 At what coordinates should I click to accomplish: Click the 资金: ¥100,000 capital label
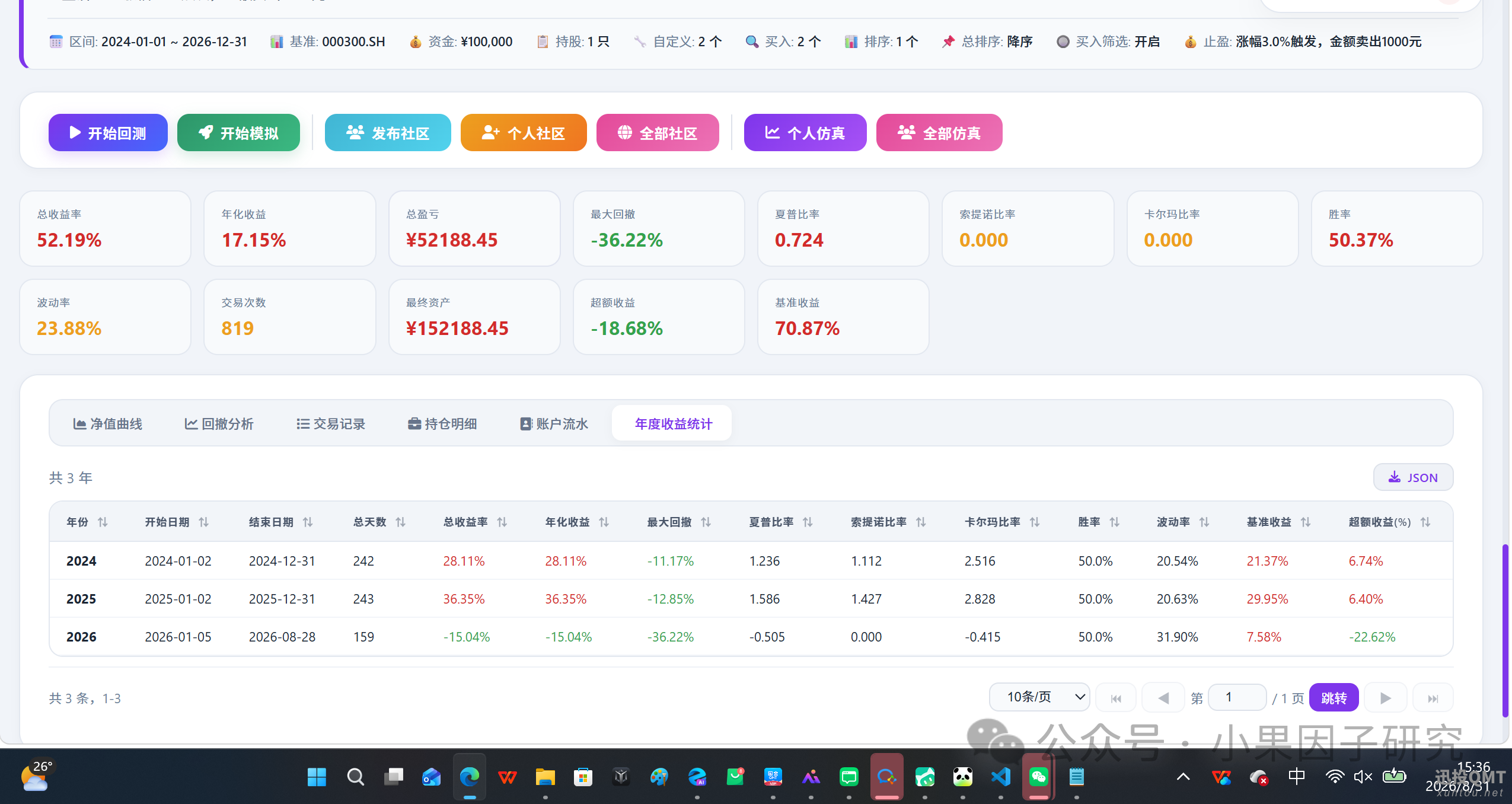click(x=461, y=42)
